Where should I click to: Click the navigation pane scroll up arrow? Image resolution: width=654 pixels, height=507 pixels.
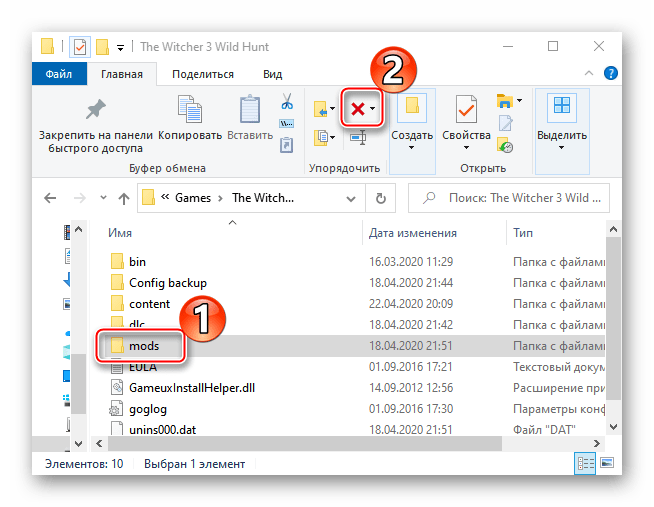(78, 229)
